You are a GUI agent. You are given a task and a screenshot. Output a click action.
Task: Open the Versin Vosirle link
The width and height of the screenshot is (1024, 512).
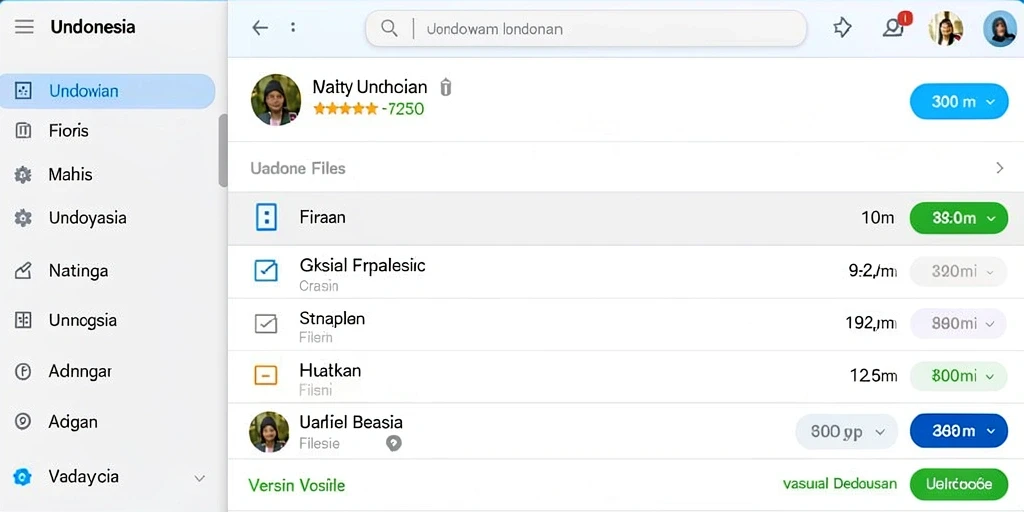coord(296,485)
